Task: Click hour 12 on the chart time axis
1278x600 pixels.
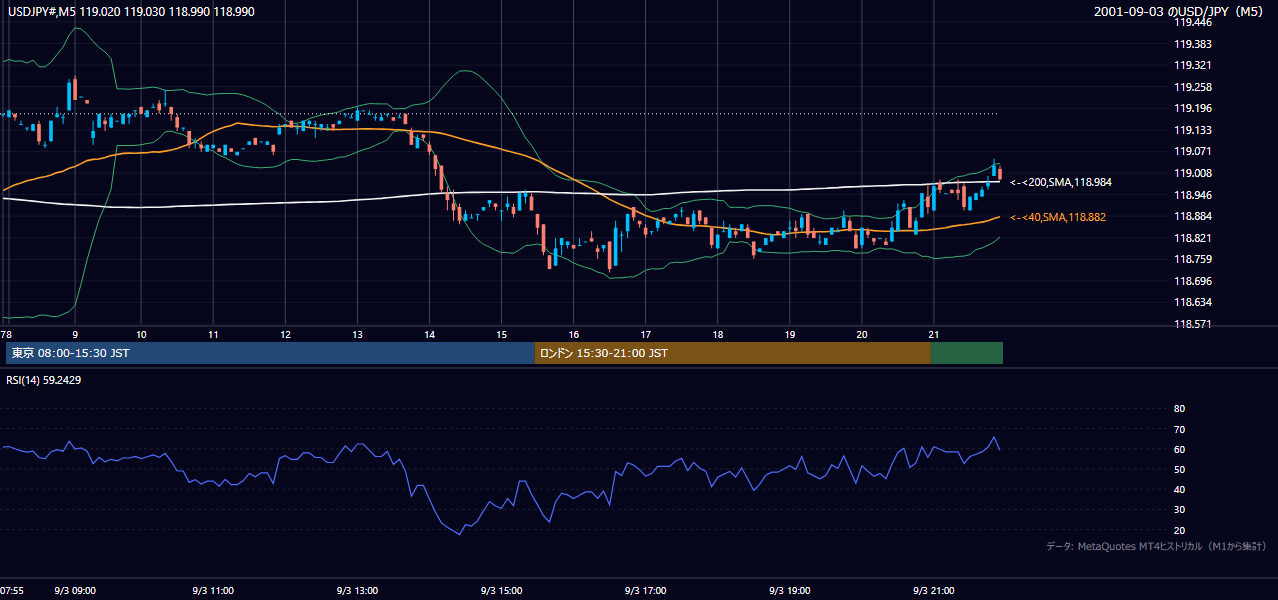Action: (x=285, y=334)
